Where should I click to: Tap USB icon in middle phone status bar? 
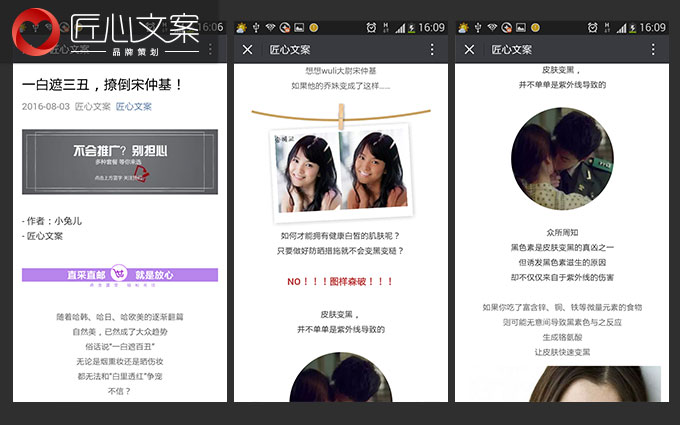tap(256, 28)
